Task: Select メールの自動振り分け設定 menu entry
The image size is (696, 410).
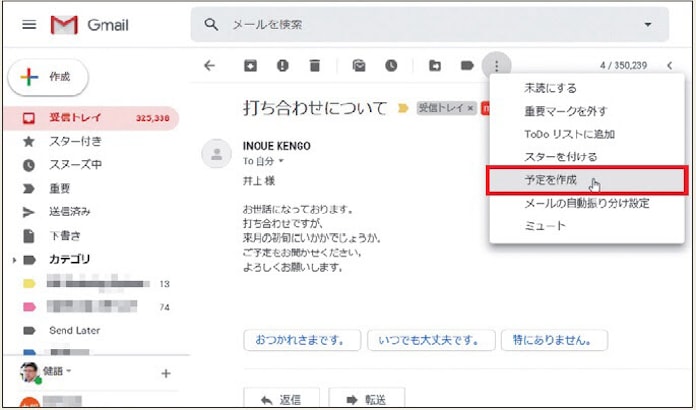Action: (x=587, y=203)
